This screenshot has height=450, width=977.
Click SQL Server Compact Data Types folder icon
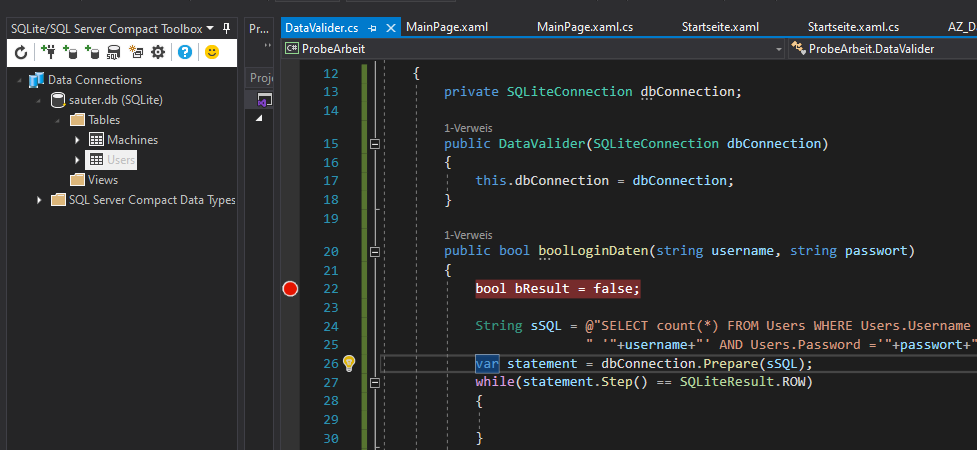[x=58, y=199]
